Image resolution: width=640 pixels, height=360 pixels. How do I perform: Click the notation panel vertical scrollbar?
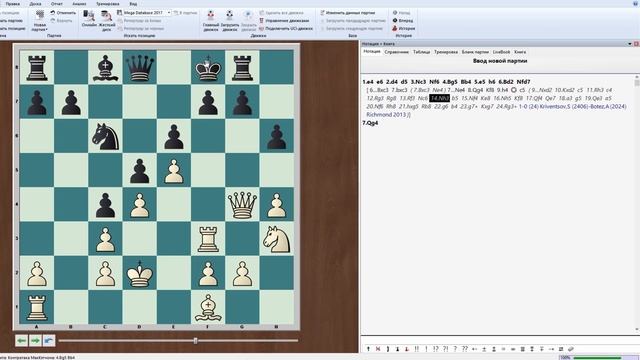pos(637,204)
